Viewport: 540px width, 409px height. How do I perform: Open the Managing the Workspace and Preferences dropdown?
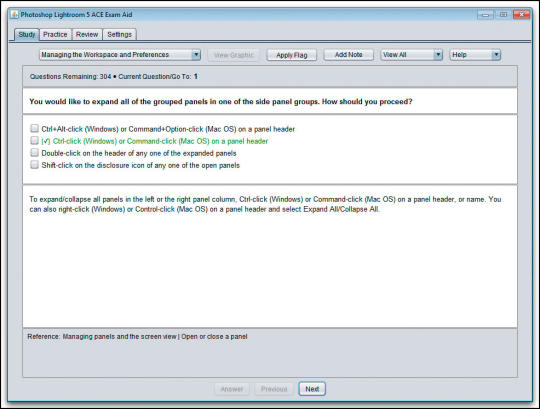[120, 55]
